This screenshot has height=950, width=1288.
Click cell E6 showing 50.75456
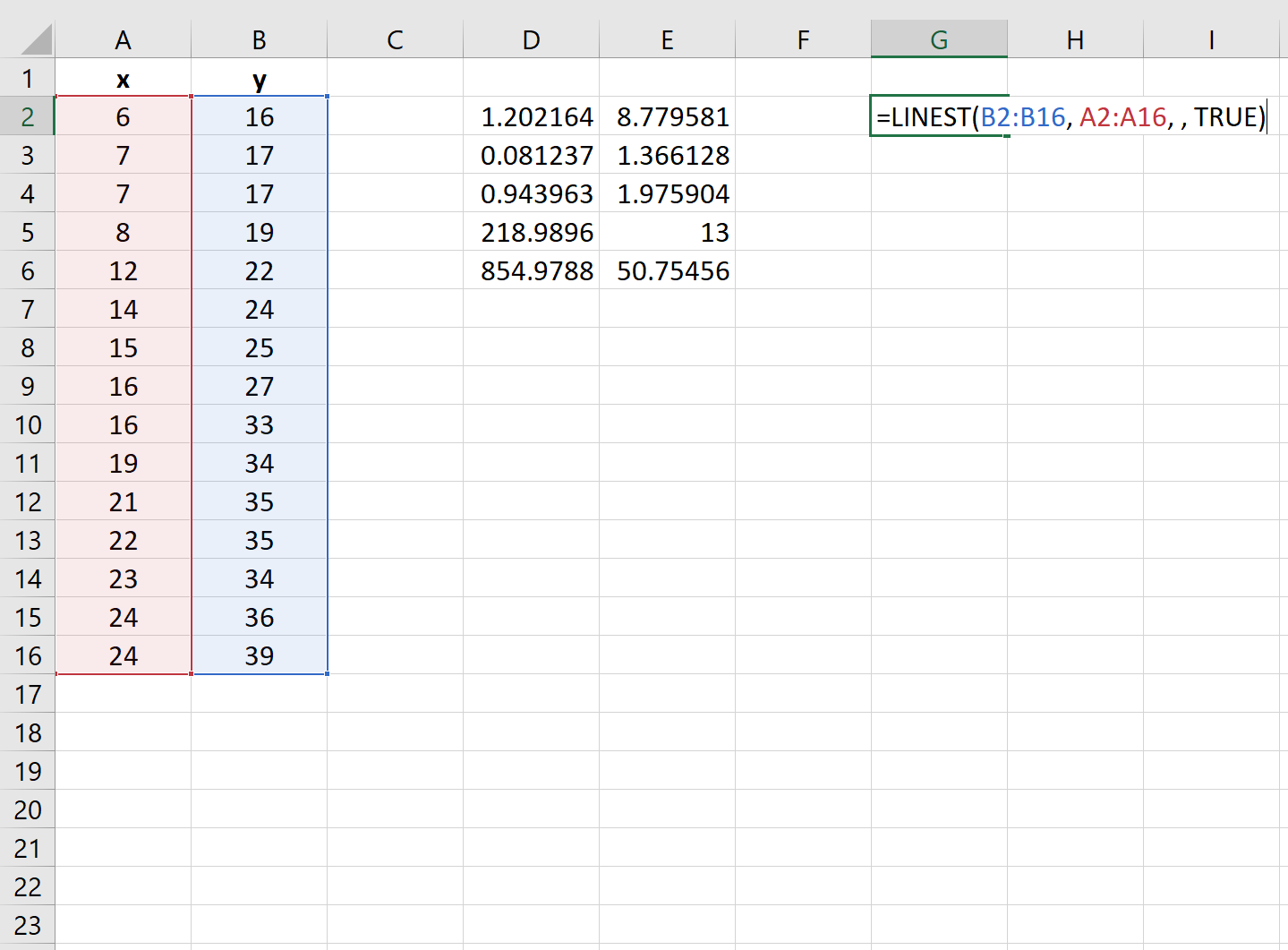coord(668,270)
